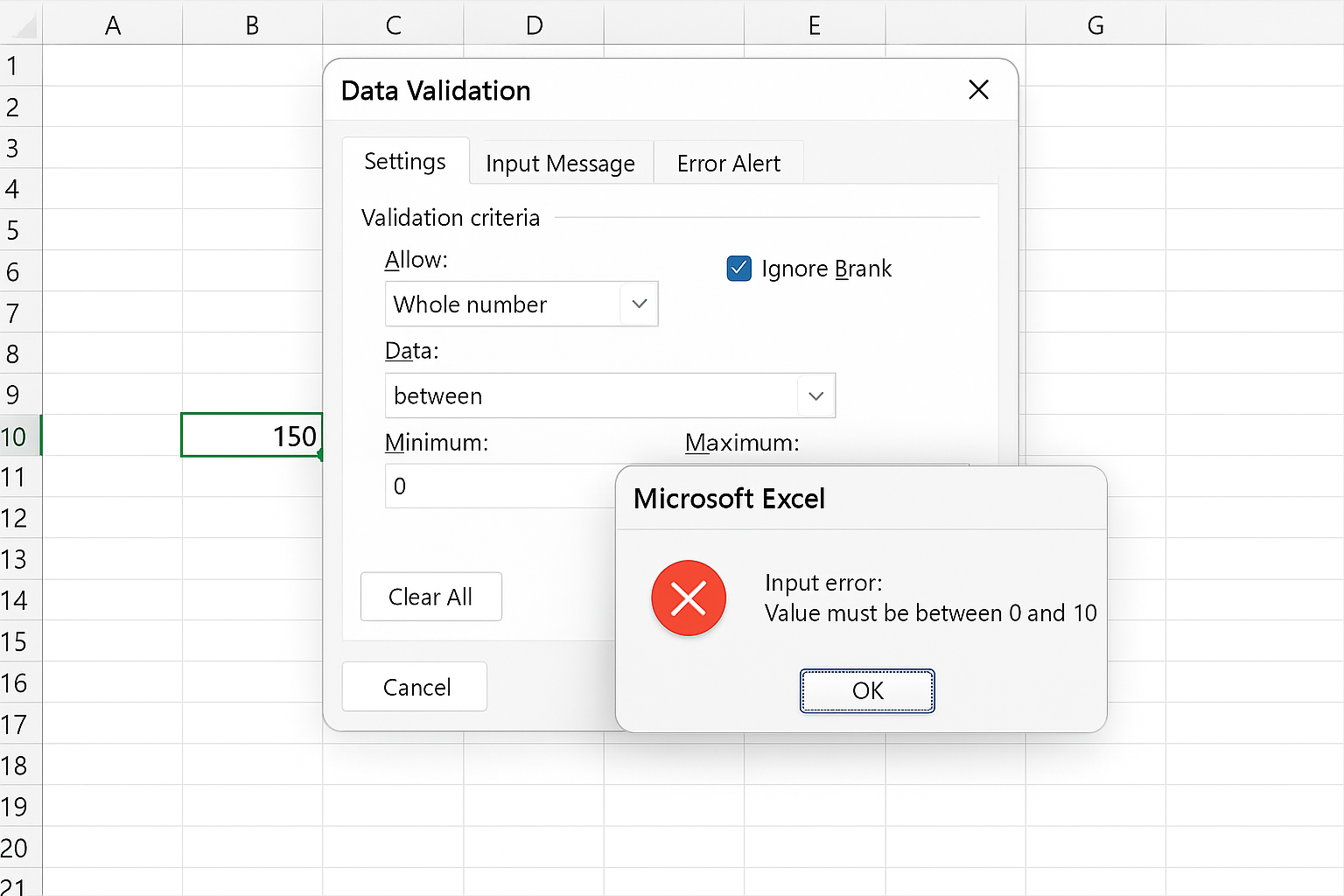Click OK in the Microsoft Excel error dialog

click(867, 690)
